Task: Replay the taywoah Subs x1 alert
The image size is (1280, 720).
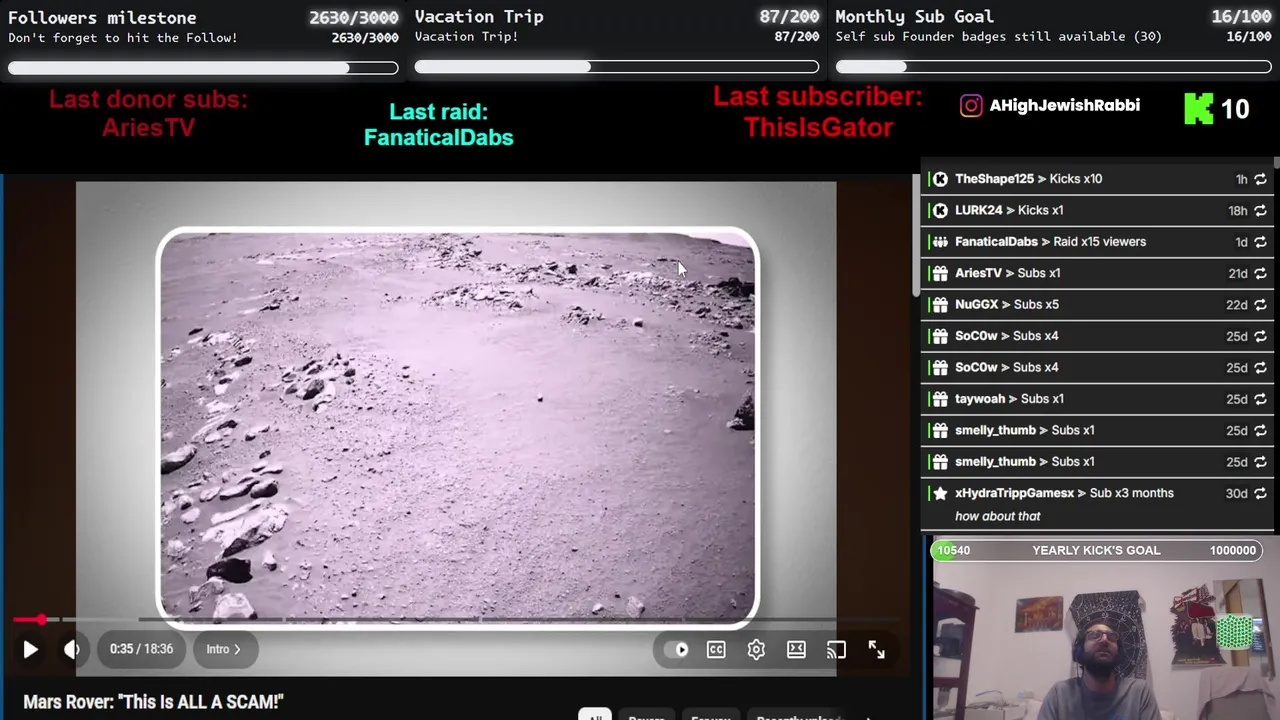Action: [x=1260, y=399]
